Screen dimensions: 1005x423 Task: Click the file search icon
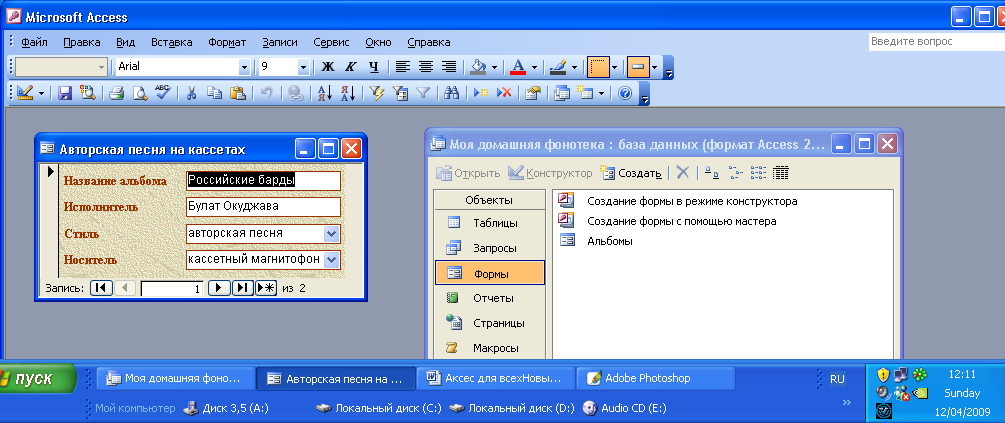click(x=87, y=94)
